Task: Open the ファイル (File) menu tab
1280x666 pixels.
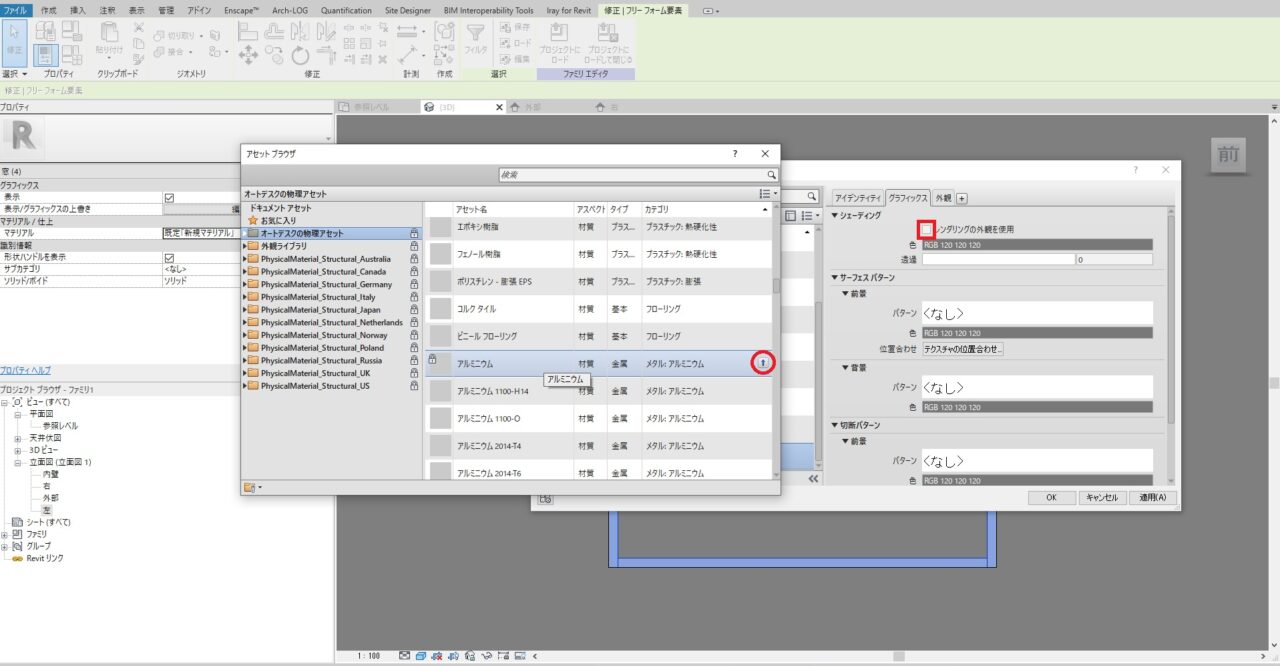Action: pyautogui.click(x=17, y=10)
